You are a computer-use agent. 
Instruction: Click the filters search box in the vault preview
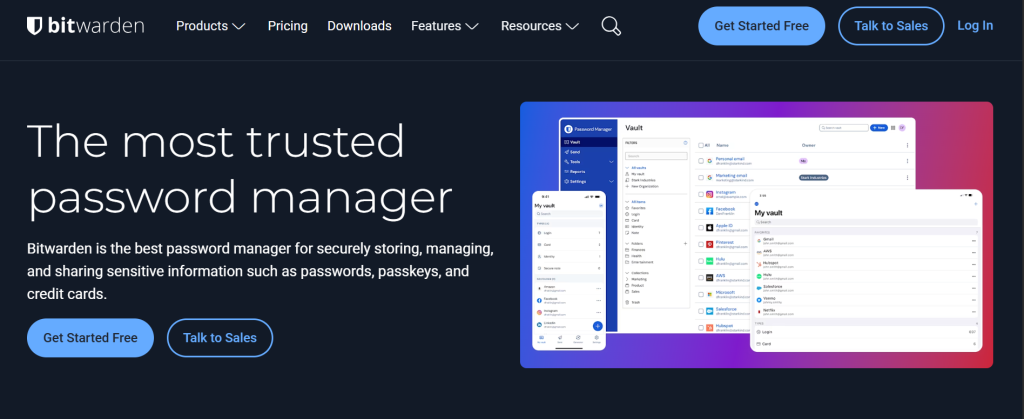656,156
